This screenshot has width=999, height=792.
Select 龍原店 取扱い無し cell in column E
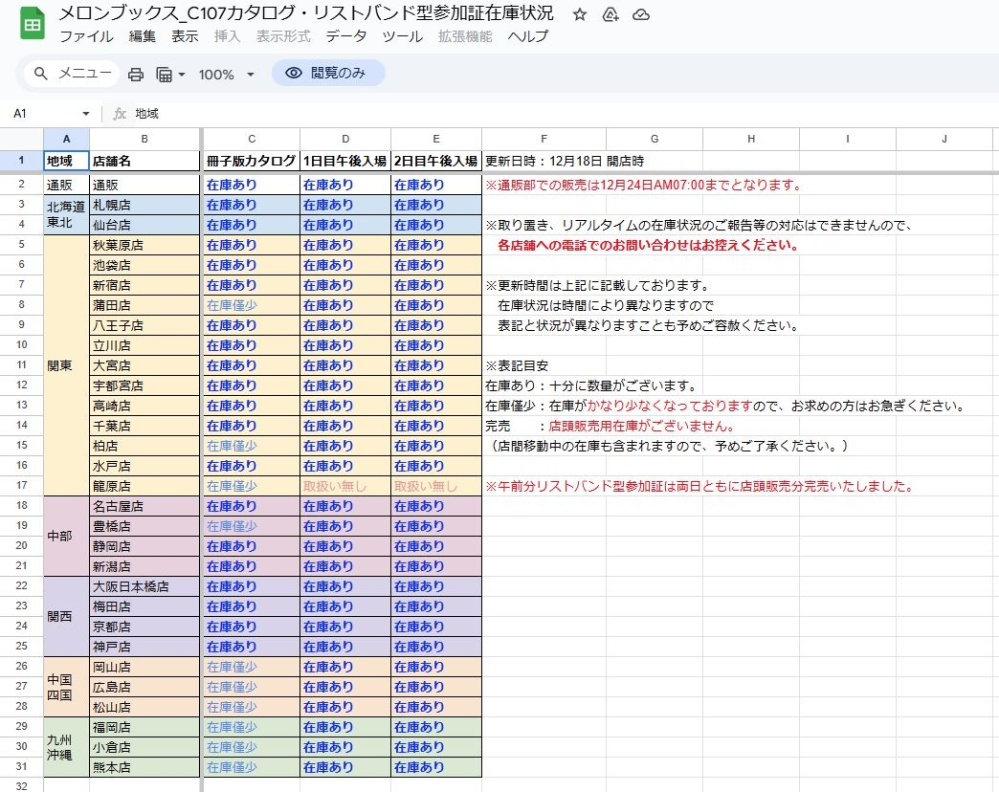[x=436, y=486]
